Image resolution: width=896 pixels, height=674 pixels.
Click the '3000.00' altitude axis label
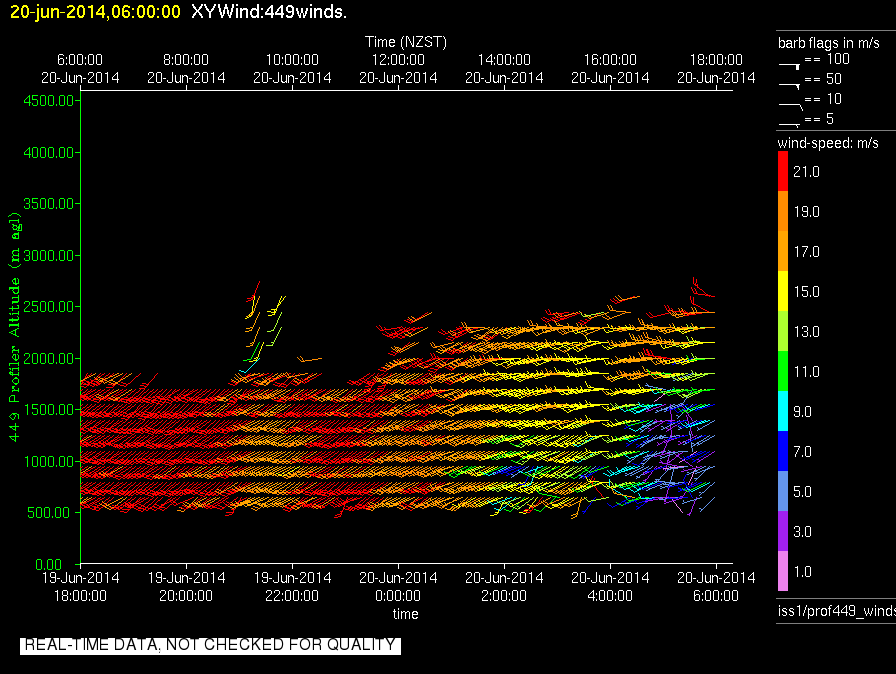point(49,255)
